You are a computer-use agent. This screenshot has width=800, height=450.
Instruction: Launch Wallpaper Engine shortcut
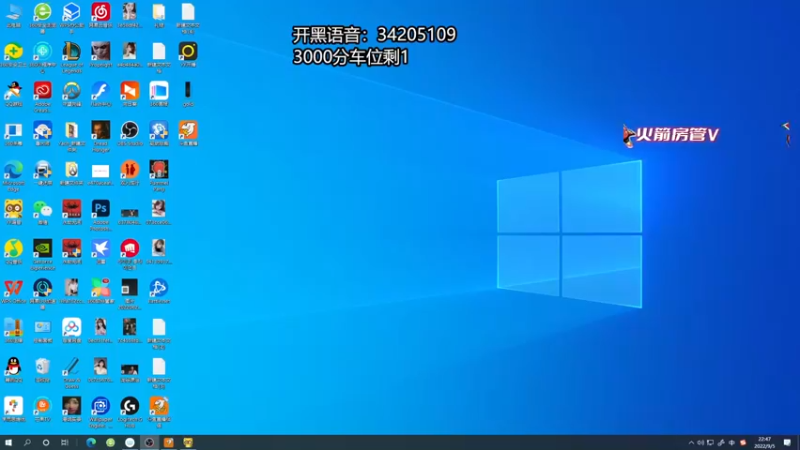click(x=101, y=406)
